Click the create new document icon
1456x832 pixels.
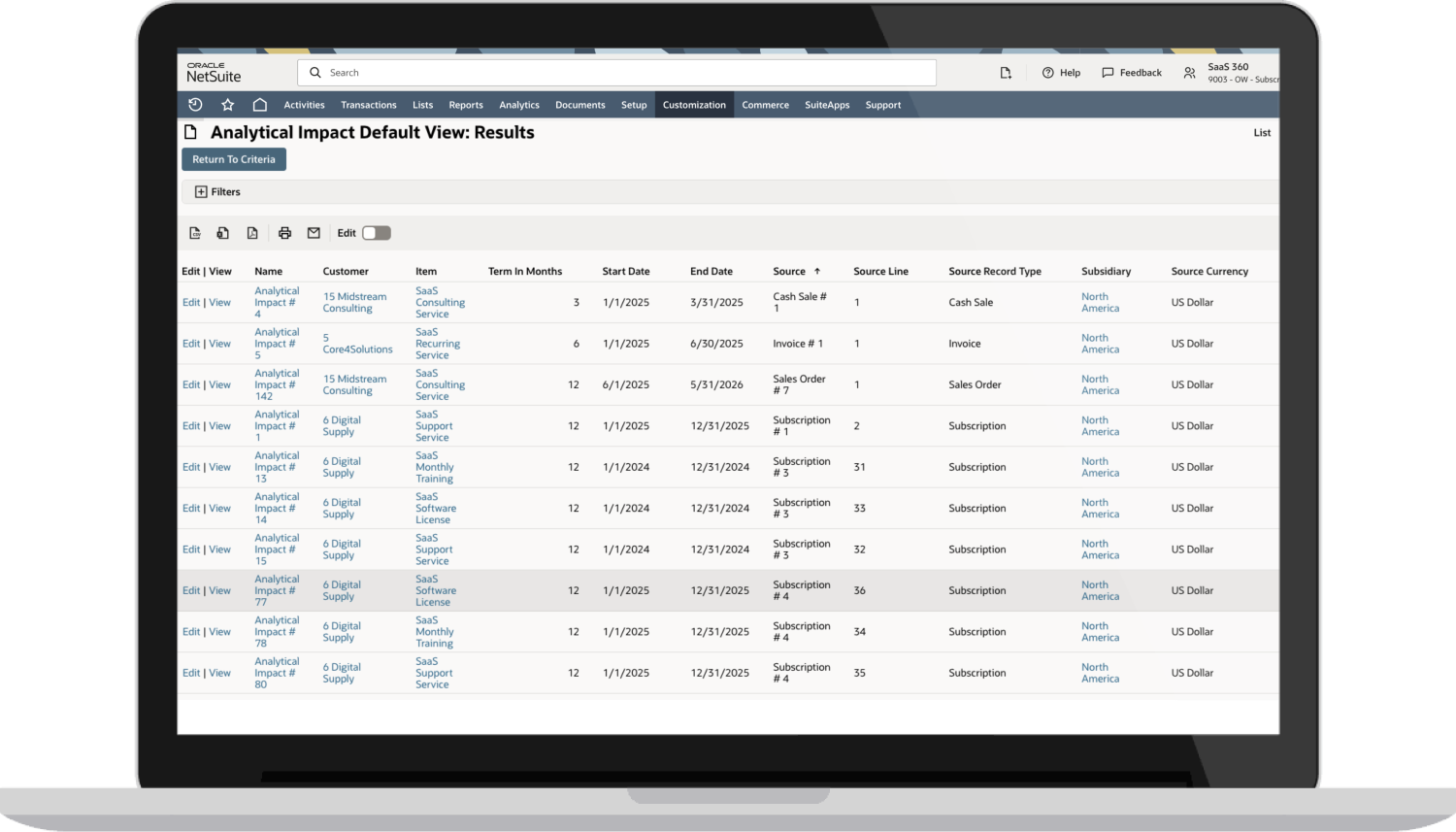point(1006,73)
